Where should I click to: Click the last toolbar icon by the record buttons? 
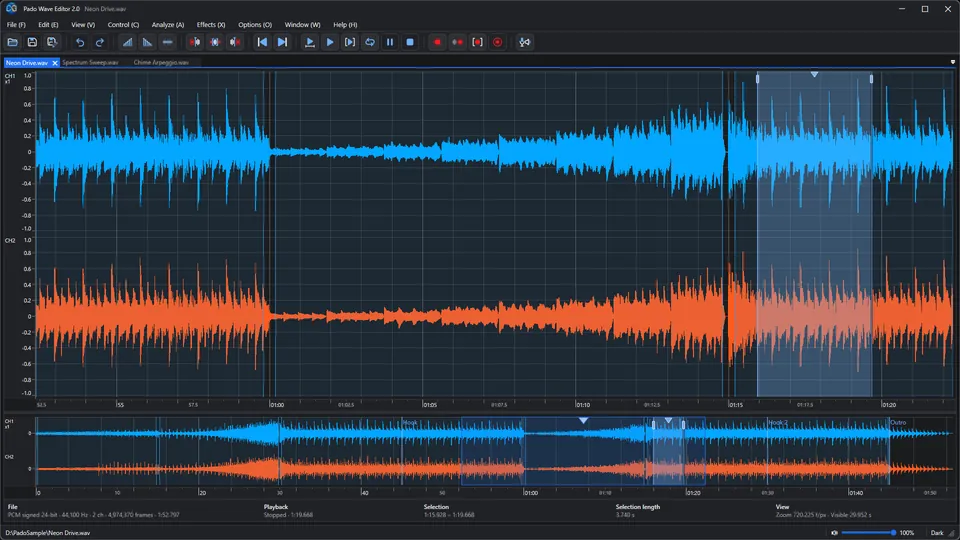(x=525, y=42)
